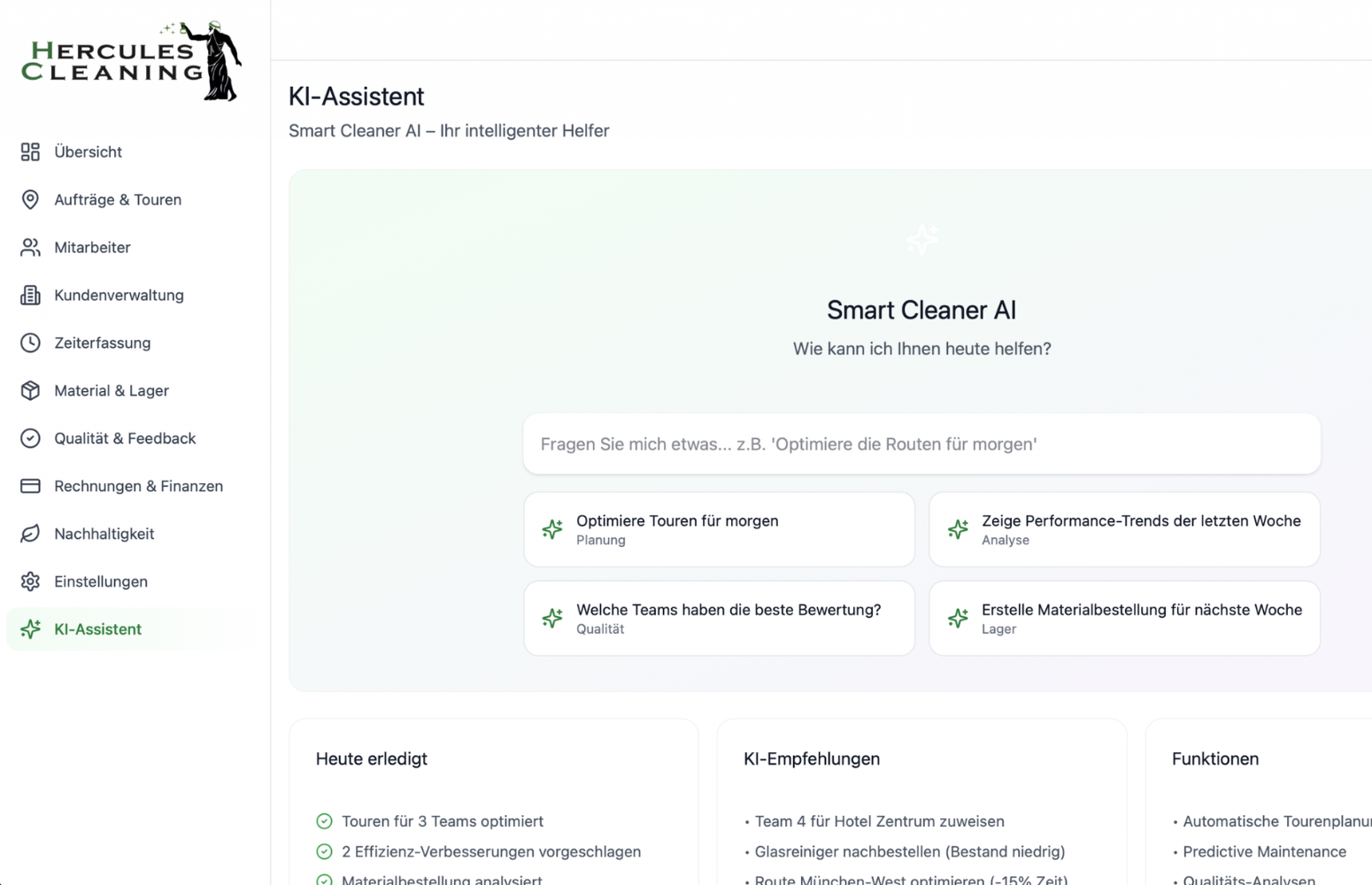Screen dimensions: 1372x885
Task: Click the Hercules Cleaning logo
Action: coord(131,61)
